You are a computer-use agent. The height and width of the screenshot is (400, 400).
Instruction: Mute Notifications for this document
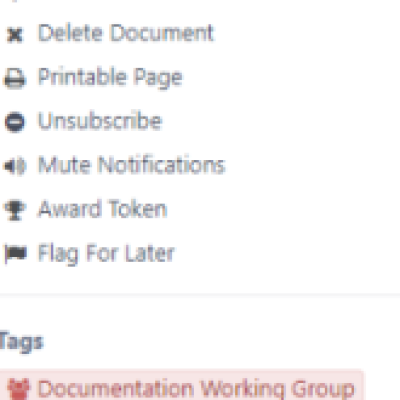(132, 165)
